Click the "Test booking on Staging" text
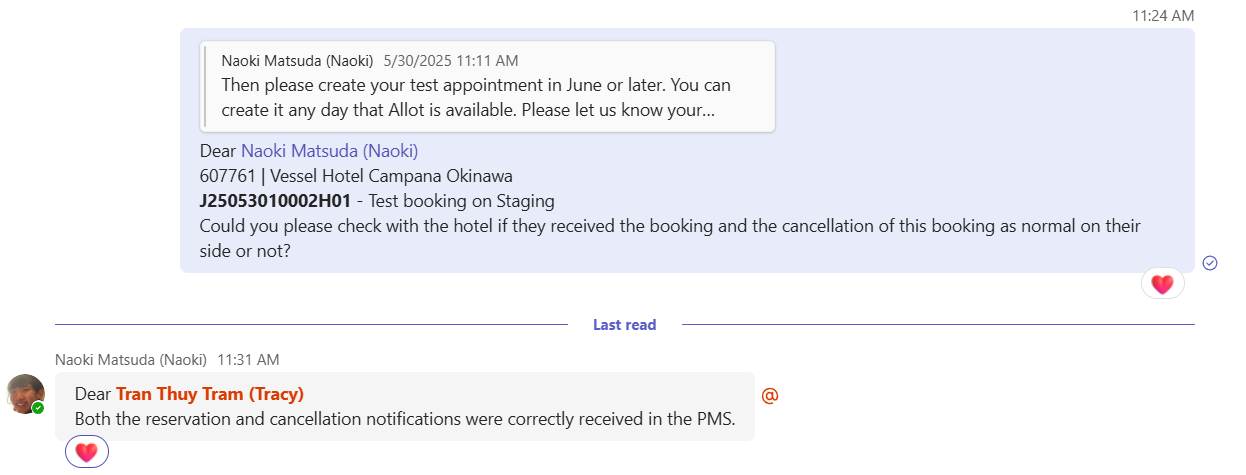 (463, 201)
